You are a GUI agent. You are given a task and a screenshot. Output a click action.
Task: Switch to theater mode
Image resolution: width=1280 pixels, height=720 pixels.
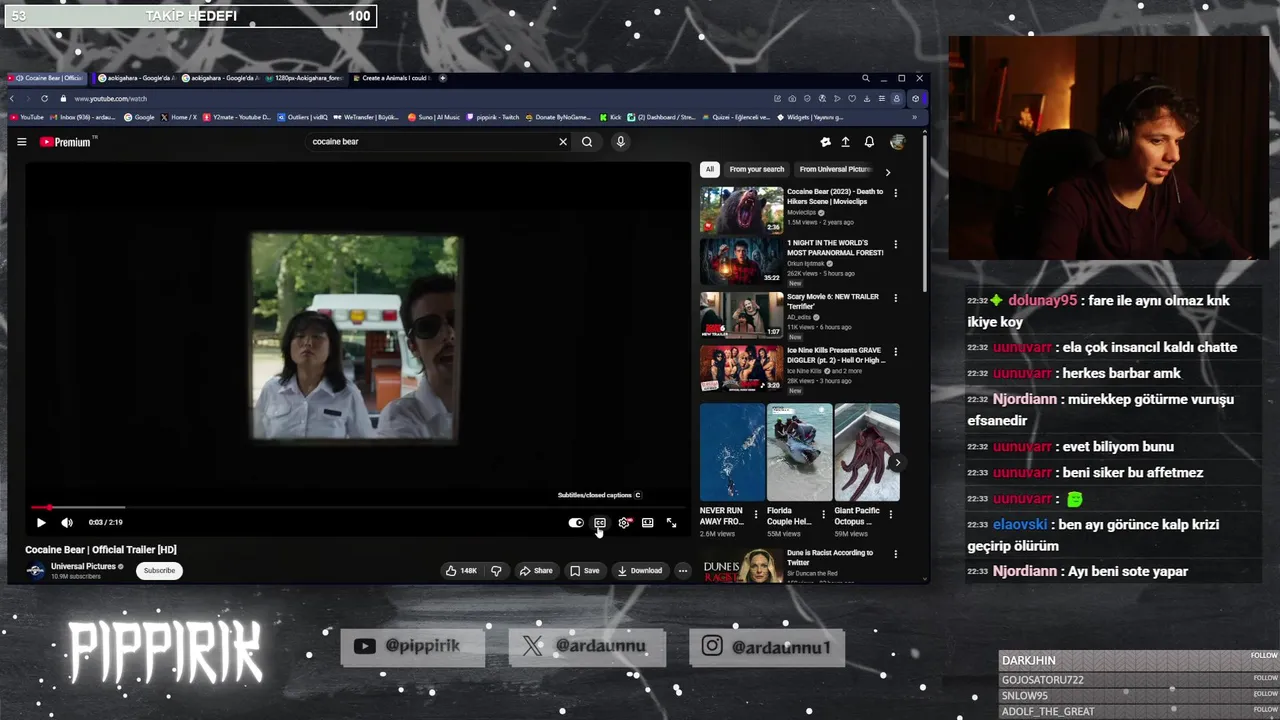click(x=648, y=522)
